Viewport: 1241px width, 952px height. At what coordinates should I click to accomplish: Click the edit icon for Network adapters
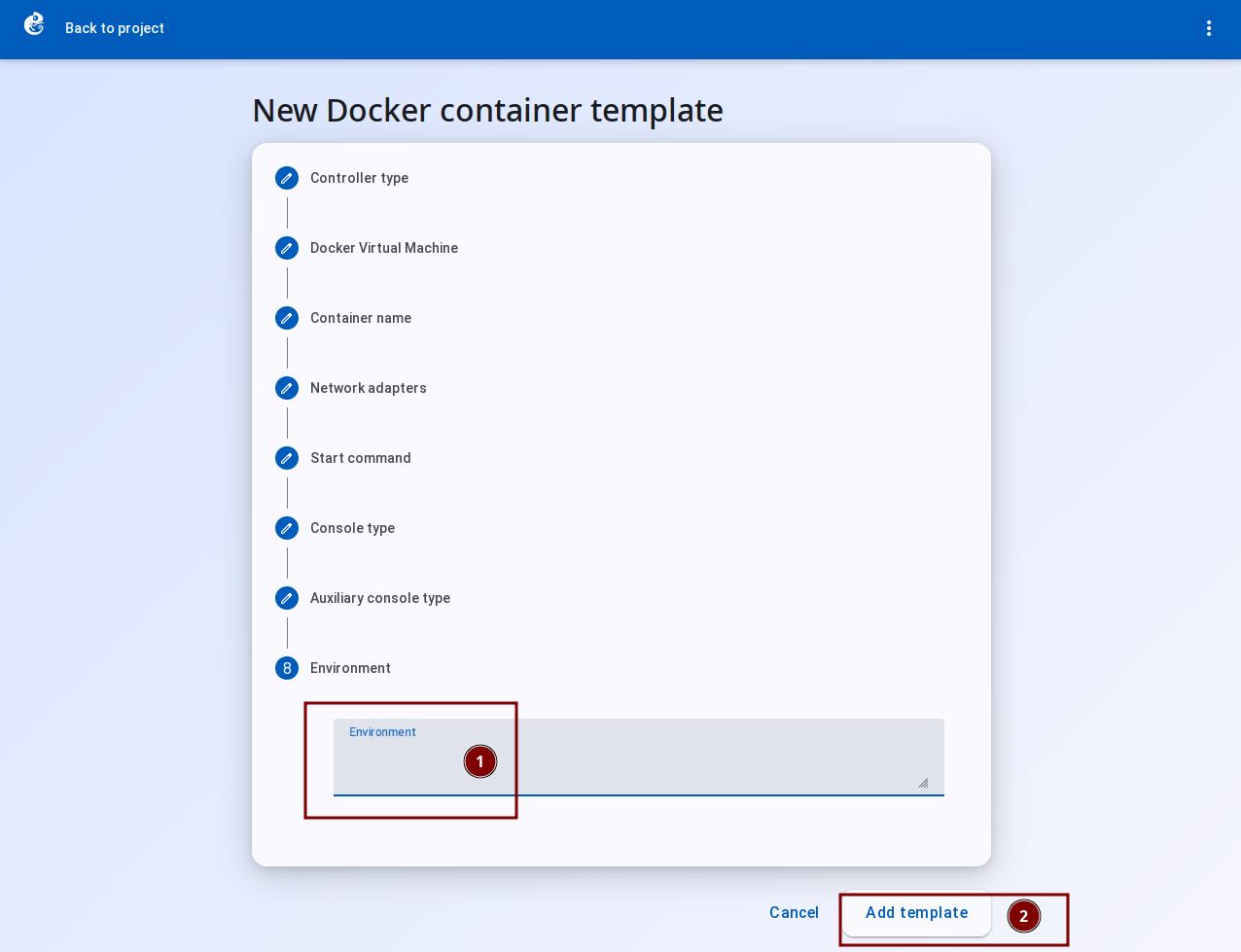tap(287, 388)
